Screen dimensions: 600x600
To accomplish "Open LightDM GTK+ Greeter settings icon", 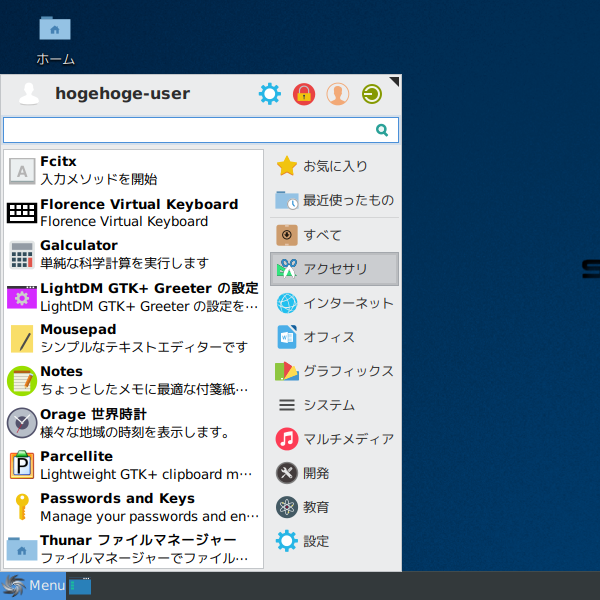I will [x=22, y=297].
